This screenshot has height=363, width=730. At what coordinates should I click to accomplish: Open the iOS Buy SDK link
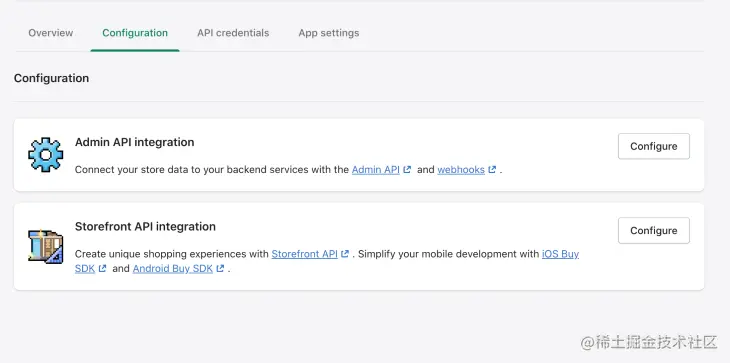(560, 254)
